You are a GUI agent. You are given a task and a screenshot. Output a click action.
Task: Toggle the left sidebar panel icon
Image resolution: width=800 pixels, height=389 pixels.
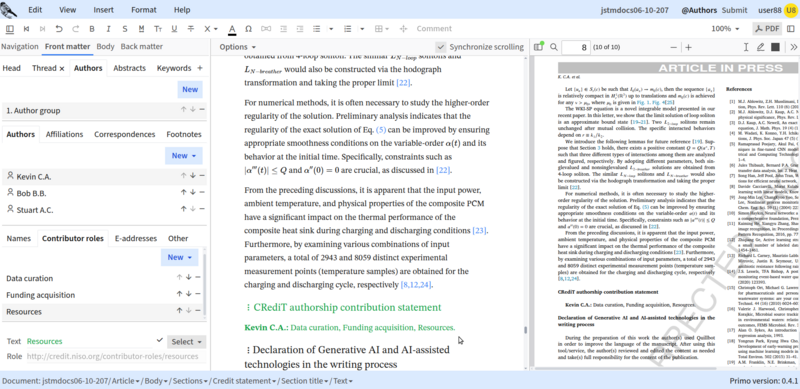click(10, 29)
